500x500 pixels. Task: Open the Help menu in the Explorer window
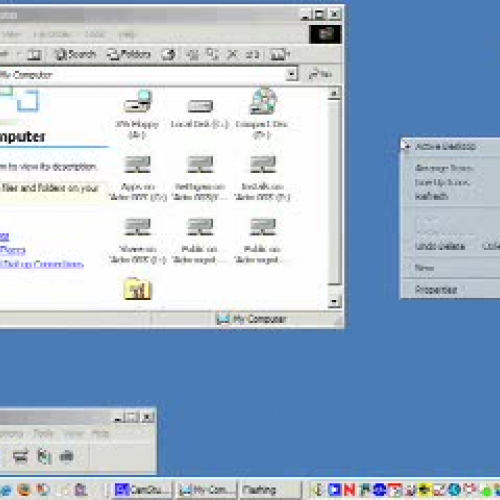click(x=127, y=34)
